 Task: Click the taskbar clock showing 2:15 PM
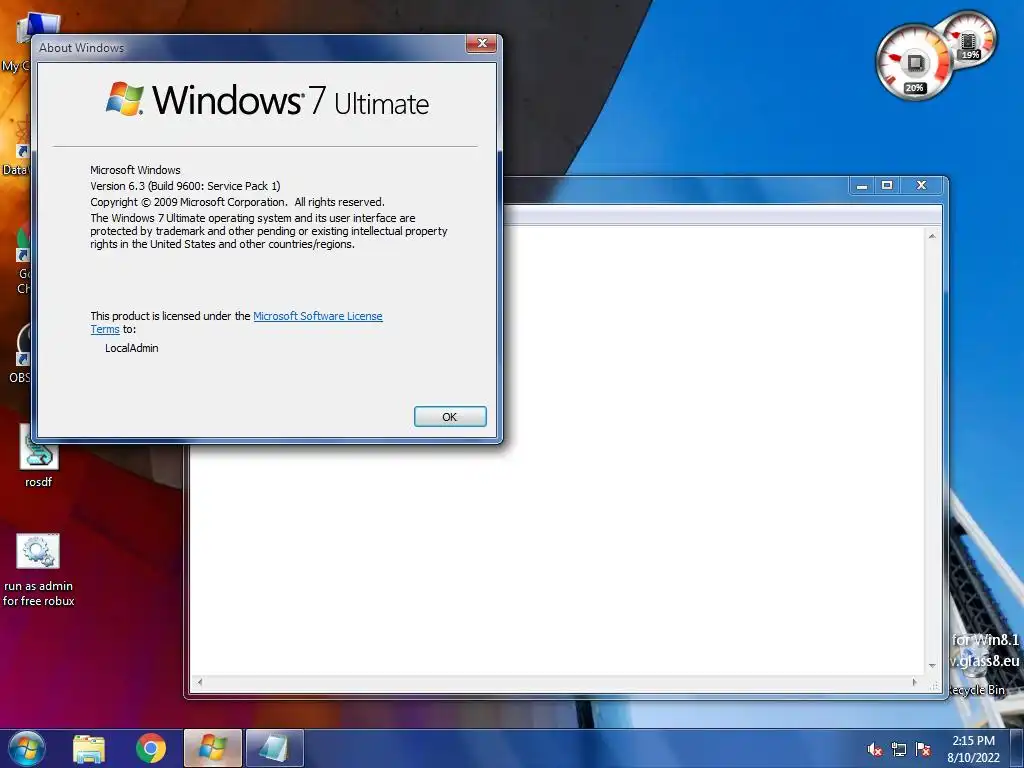pyautogui.click(x=973, y=748)
